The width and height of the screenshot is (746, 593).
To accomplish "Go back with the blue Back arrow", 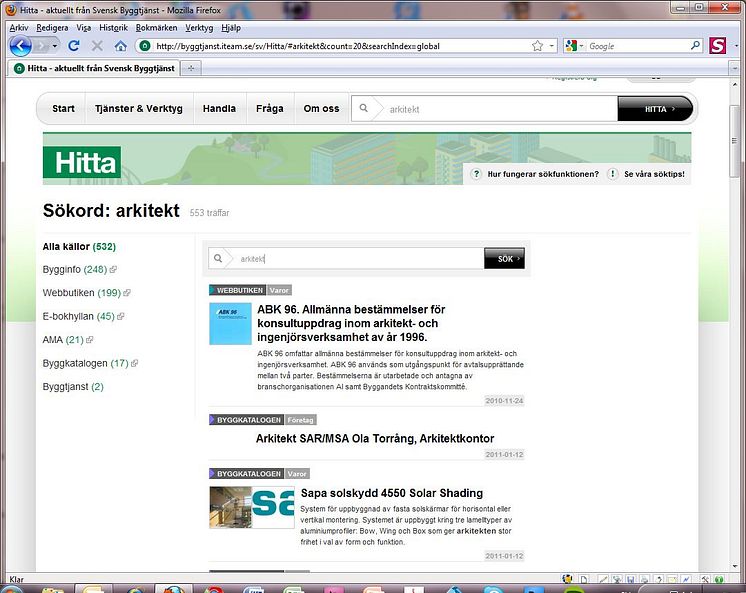I will (20, 46).
